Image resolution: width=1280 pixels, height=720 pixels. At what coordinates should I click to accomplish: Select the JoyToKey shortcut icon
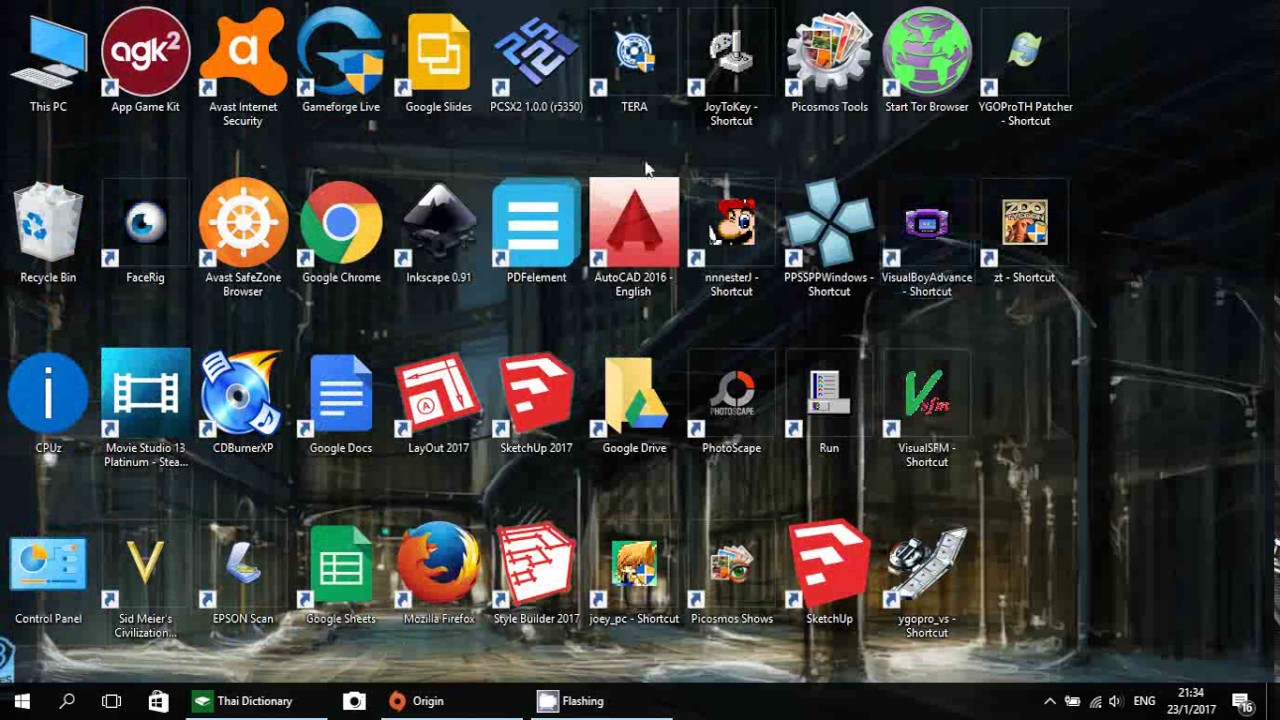pyautogui.click(x=731, y=67)
